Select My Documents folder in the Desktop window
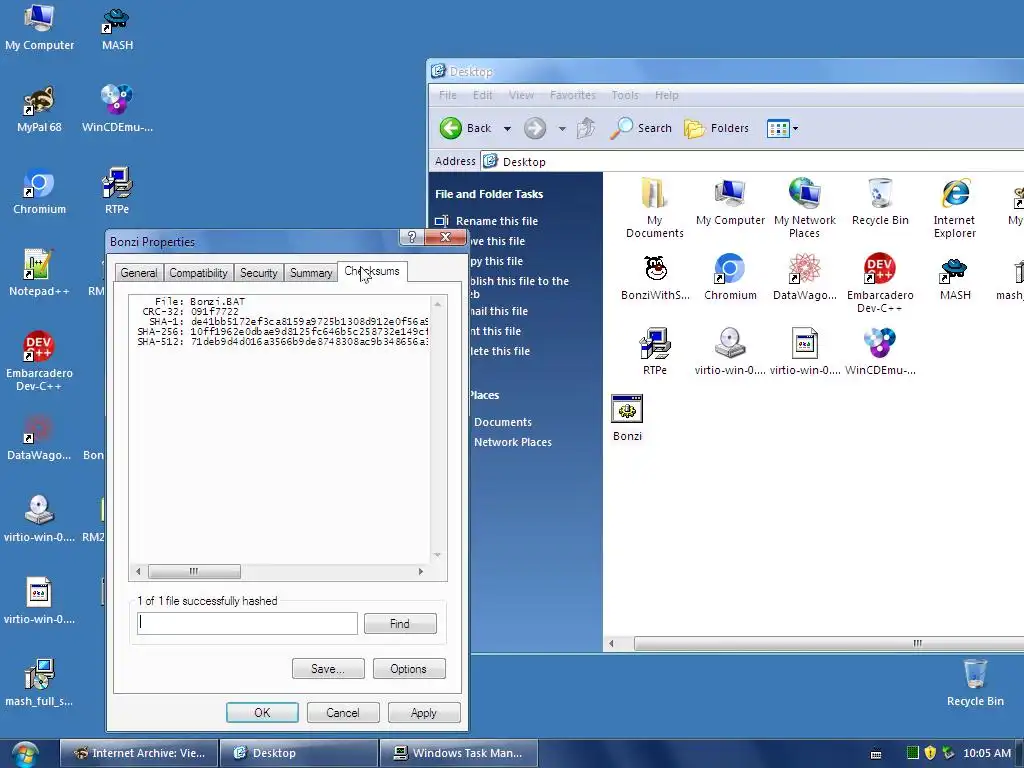1024x768 pixels. 654,208
